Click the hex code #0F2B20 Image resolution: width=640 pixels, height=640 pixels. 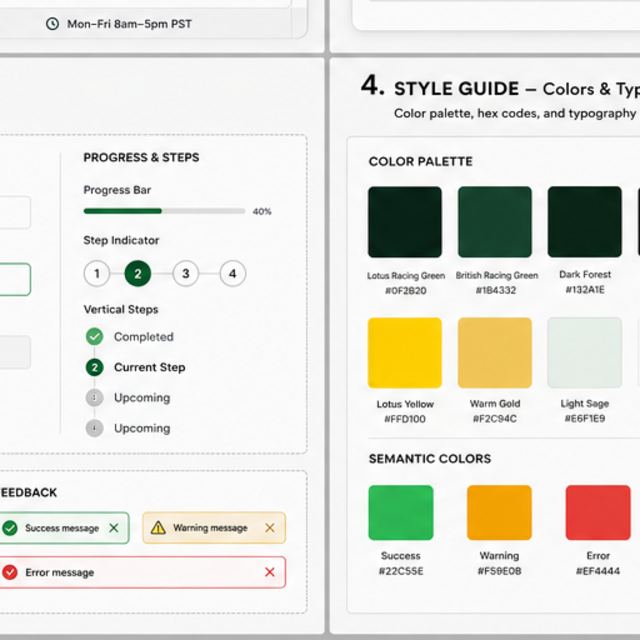[406, 291]
